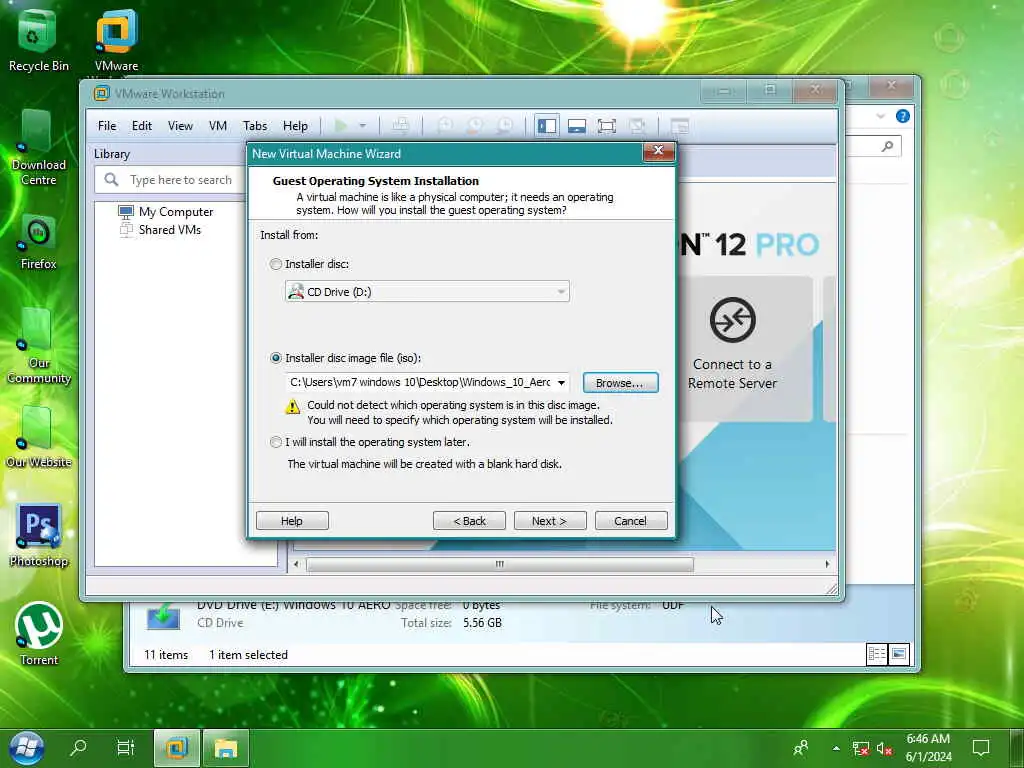Viewport: 1024px width, 768px height.
Task: Click the magnifier icon in library search
Action: [x=112, y=180]
